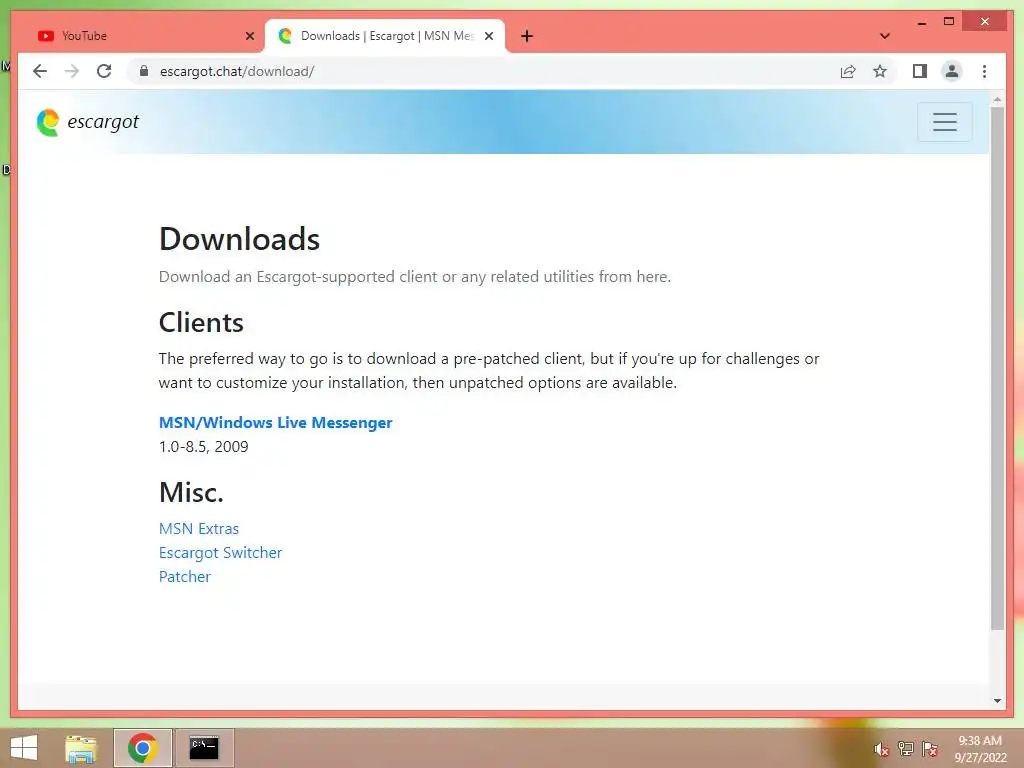Click the page vertical scrollbar thumb
Image resolution: width=1024 pixels, height=768 pixels.
997,368
